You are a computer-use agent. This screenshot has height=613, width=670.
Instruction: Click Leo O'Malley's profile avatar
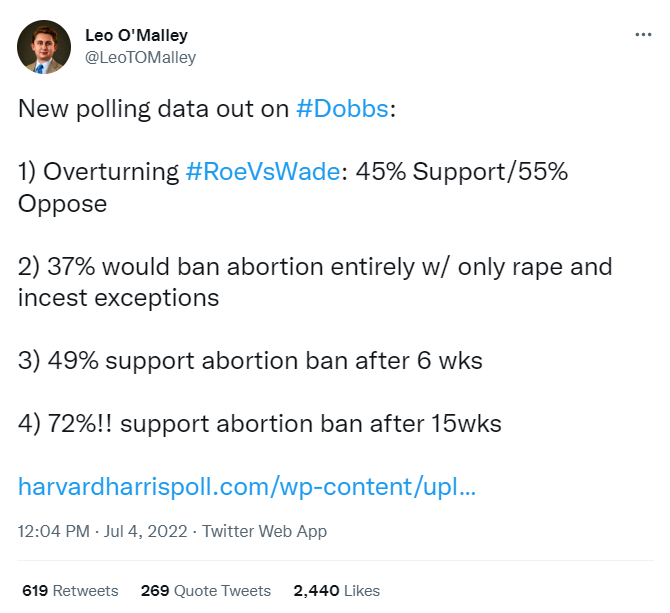click(x=44, y=47)
